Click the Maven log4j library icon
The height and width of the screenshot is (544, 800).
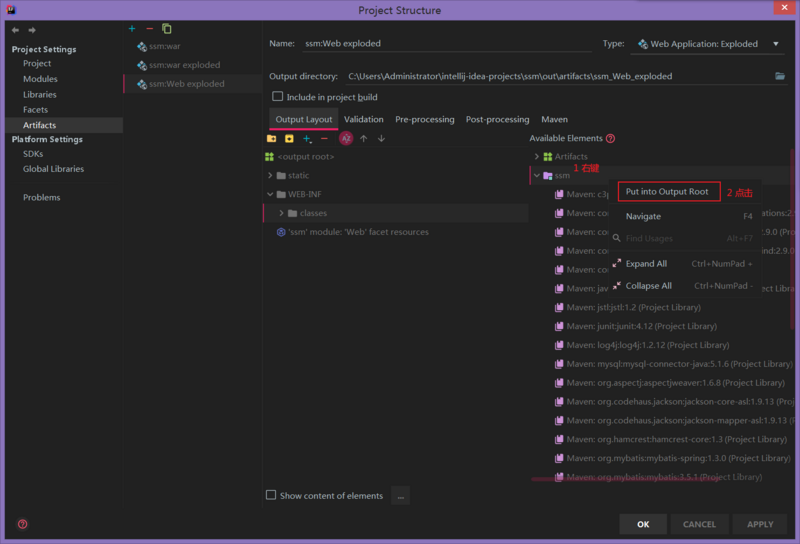[x=559, y=345]
